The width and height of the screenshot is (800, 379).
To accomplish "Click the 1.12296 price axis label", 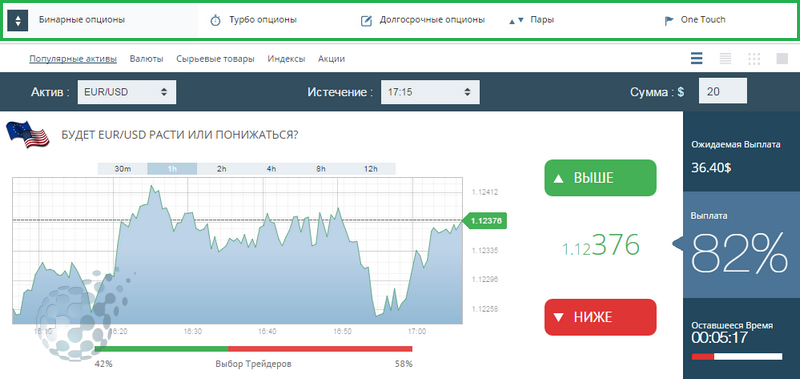I will 485,280.
